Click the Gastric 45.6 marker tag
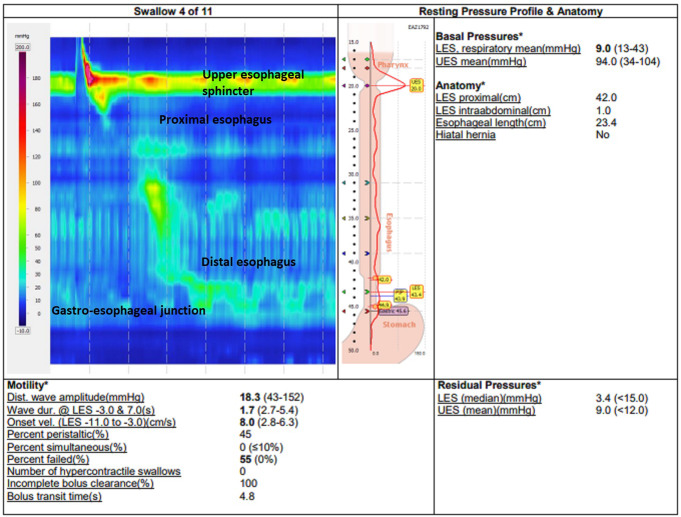This screenshot has width=681, height=517. (393, 311)
